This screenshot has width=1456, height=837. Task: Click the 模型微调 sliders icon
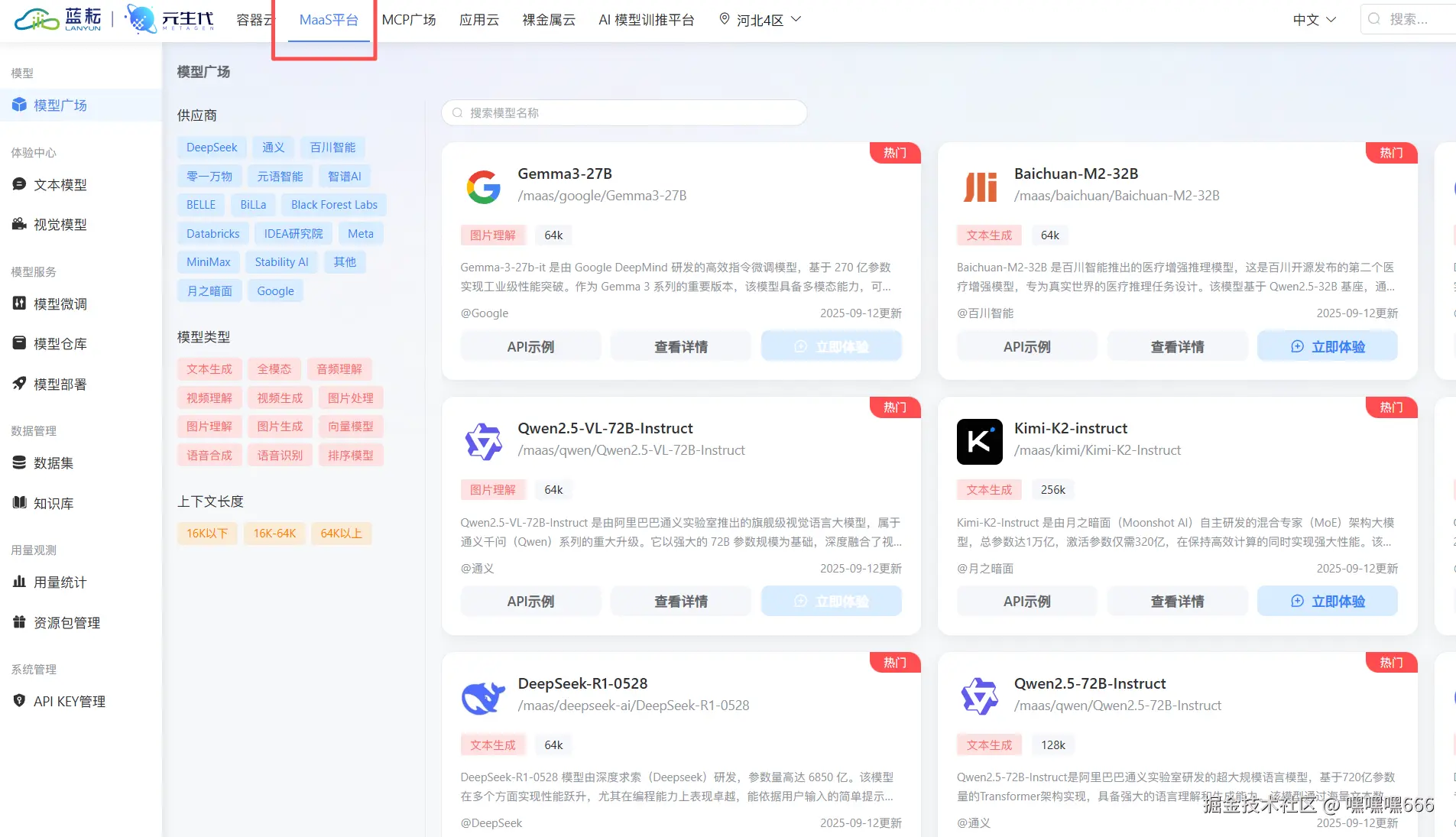click(19, 303)
